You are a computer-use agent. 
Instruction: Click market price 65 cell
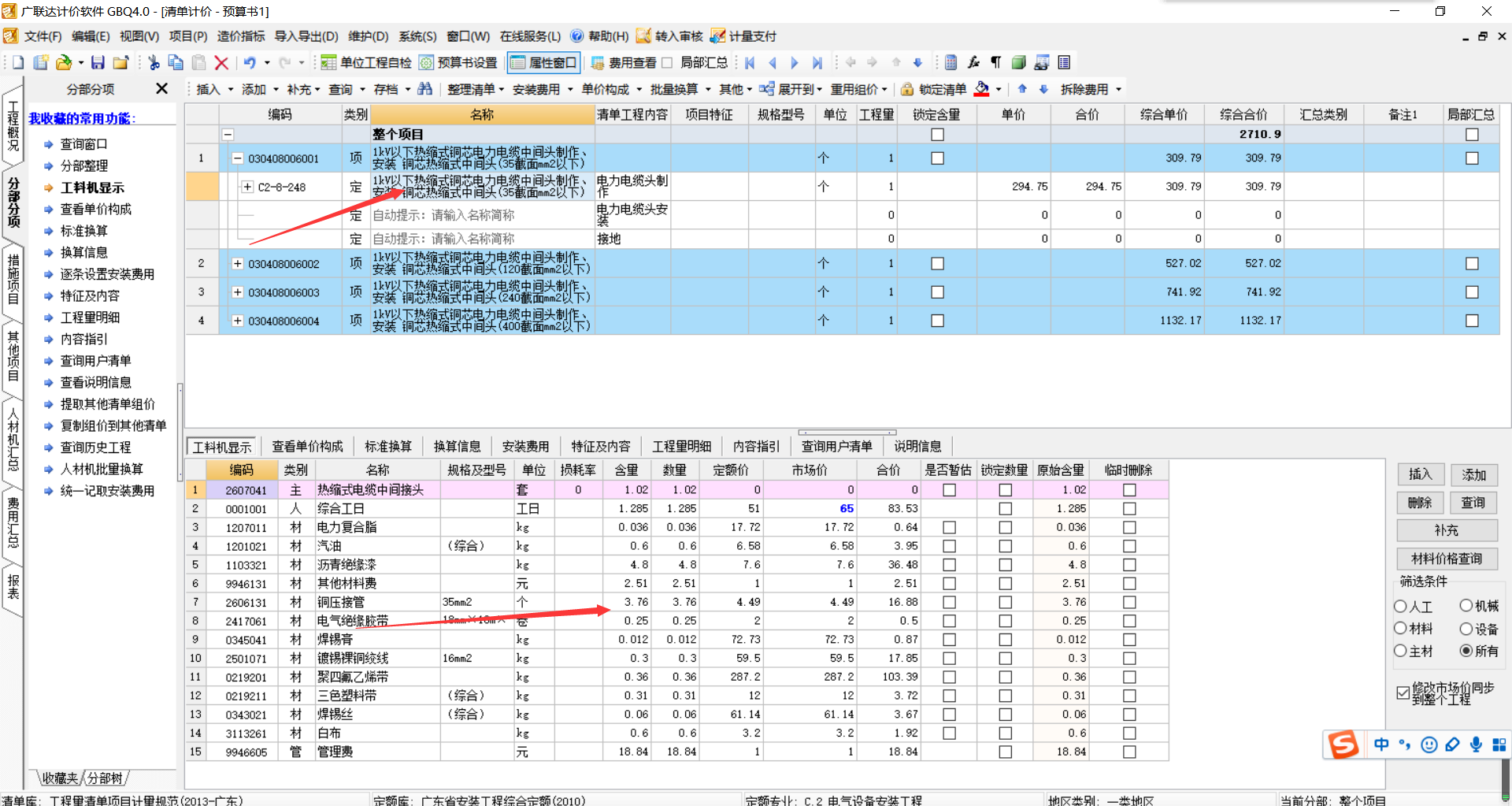click(x=810, y=509)
